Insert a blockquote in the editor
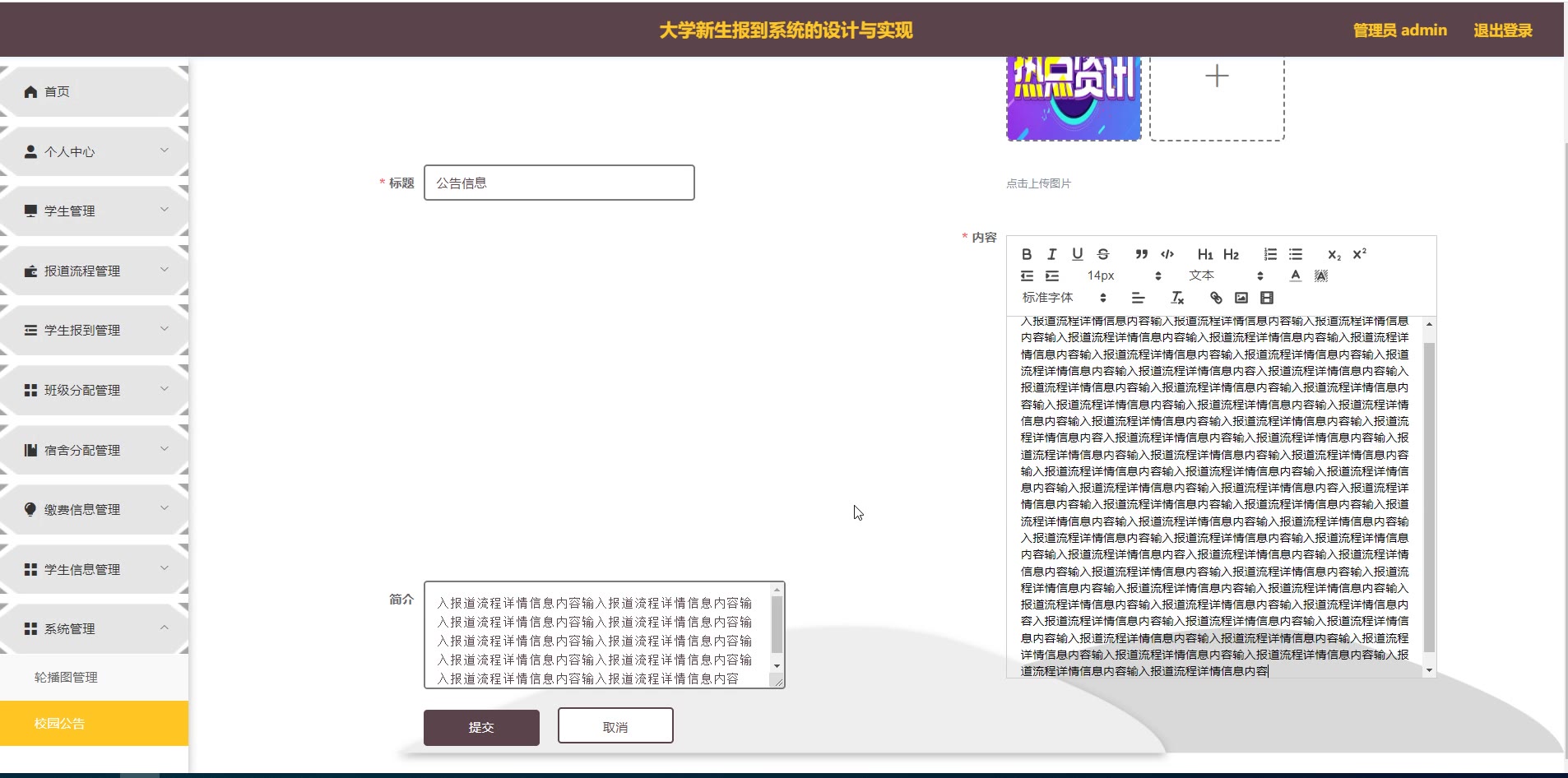 [1142, 254]
